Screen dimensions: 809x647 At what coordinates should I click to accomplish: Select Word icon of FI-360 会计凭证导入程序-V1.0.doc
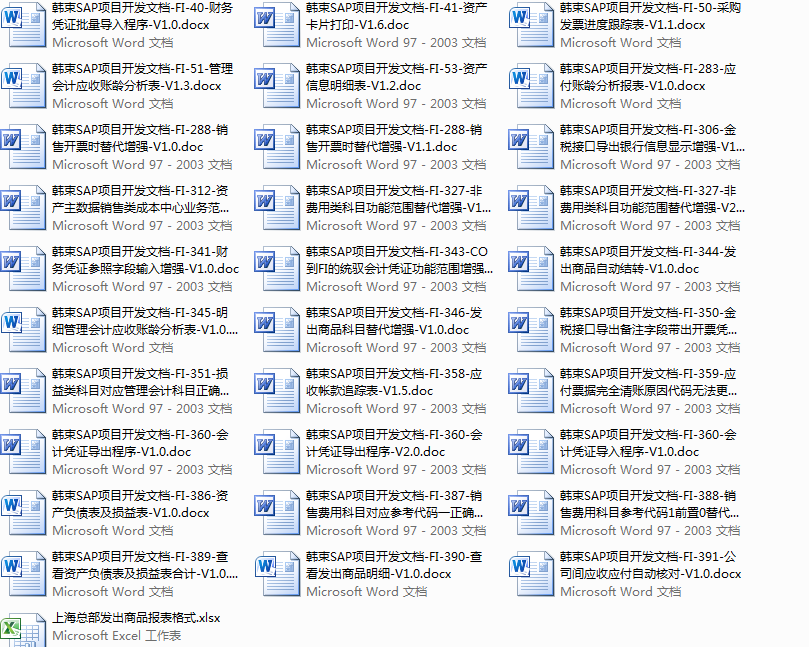pos(531,450)
